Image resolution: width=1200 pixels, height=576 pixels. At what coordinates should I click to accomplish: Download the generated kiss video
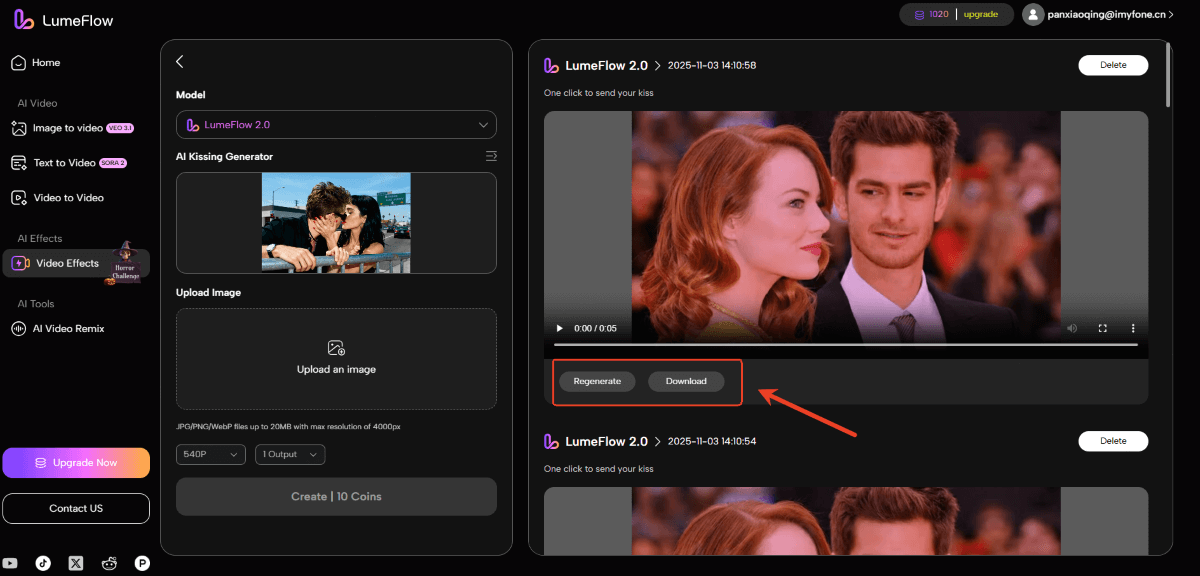click(x=686, y=381)
